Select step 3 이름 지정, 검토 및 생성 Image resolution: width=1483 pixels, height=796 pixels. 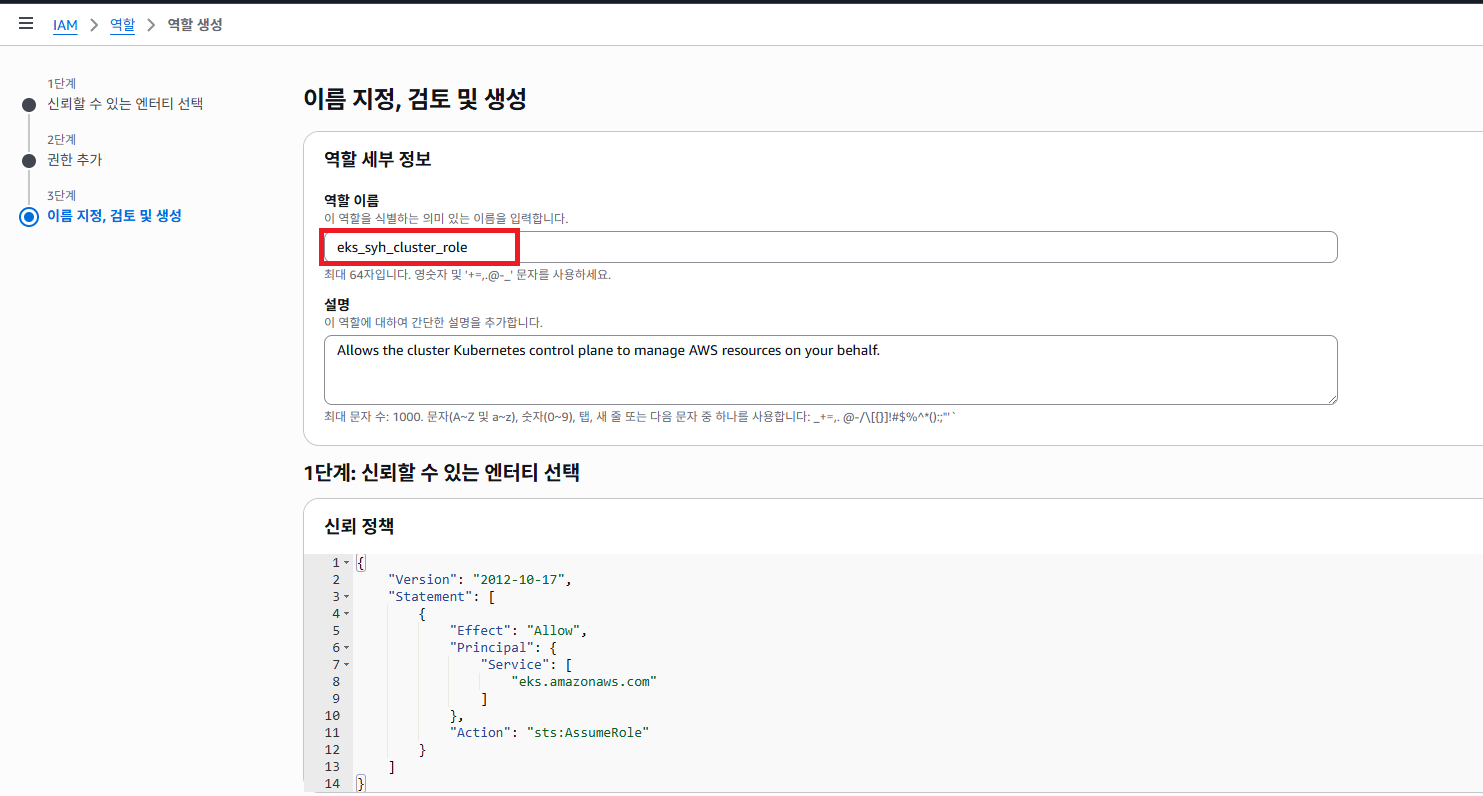(x=114, y=216)
